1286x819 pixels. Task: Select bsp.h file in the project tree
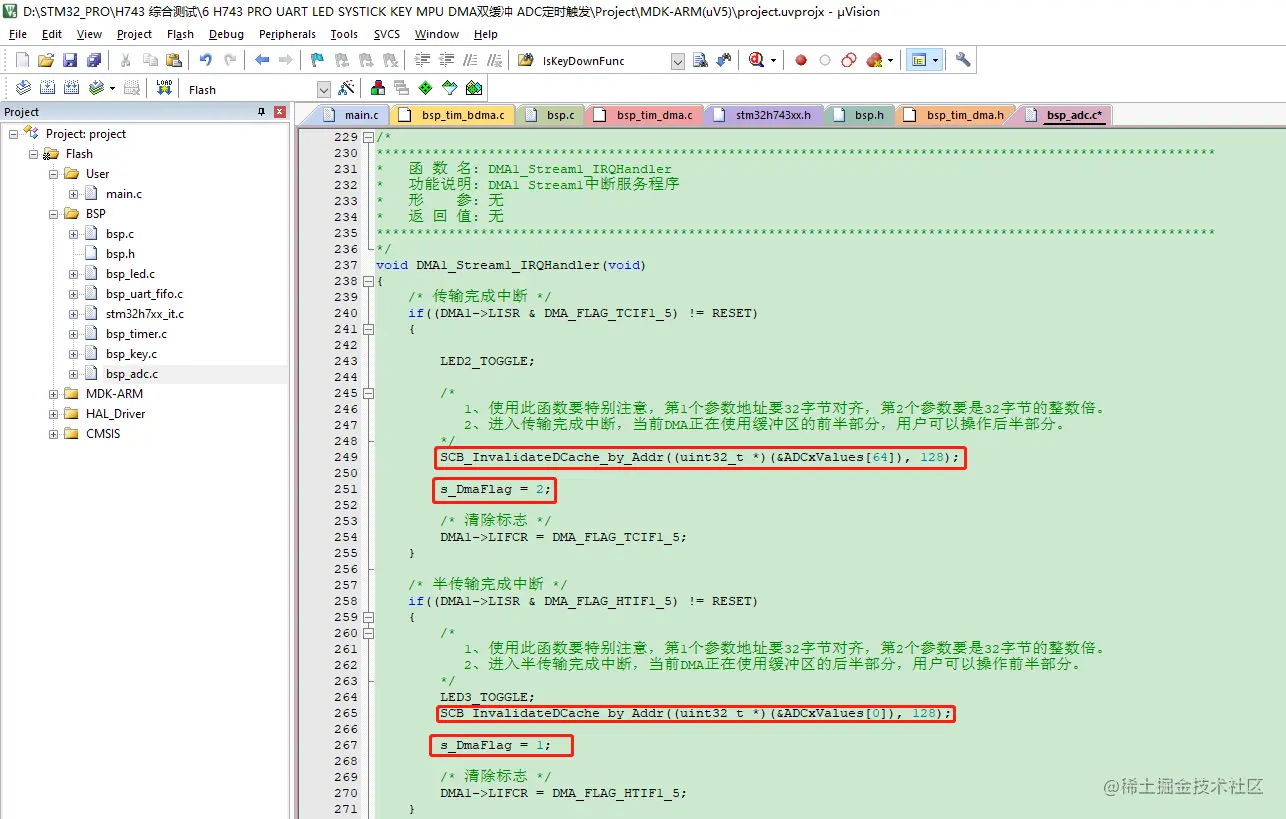pyautogui.click(x=120, y=254)
